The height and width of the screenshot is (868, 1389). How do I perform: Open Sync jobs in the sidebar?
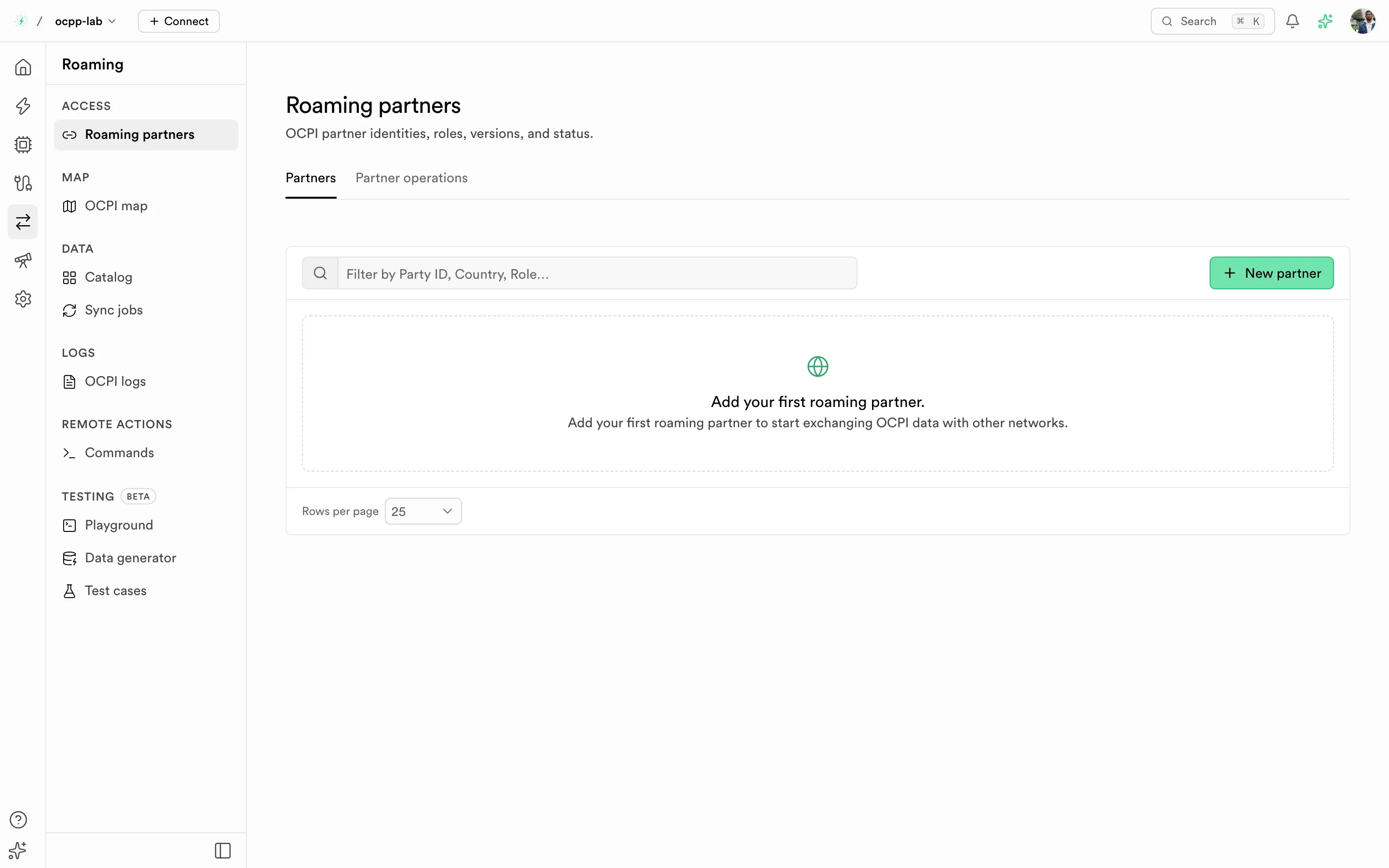point(146,310)
